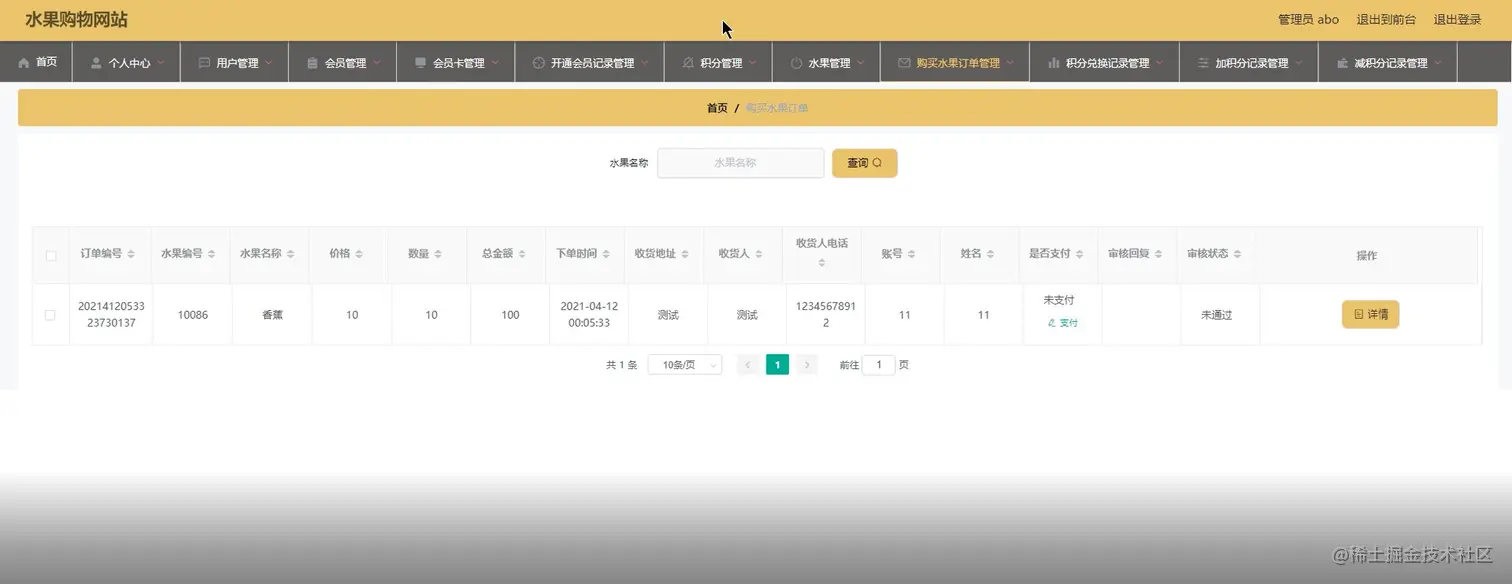The width and height of the screenshot is (1512, 584).
Task: Open 详情 for the 香蕉 order
Action: coord(1370,314)
